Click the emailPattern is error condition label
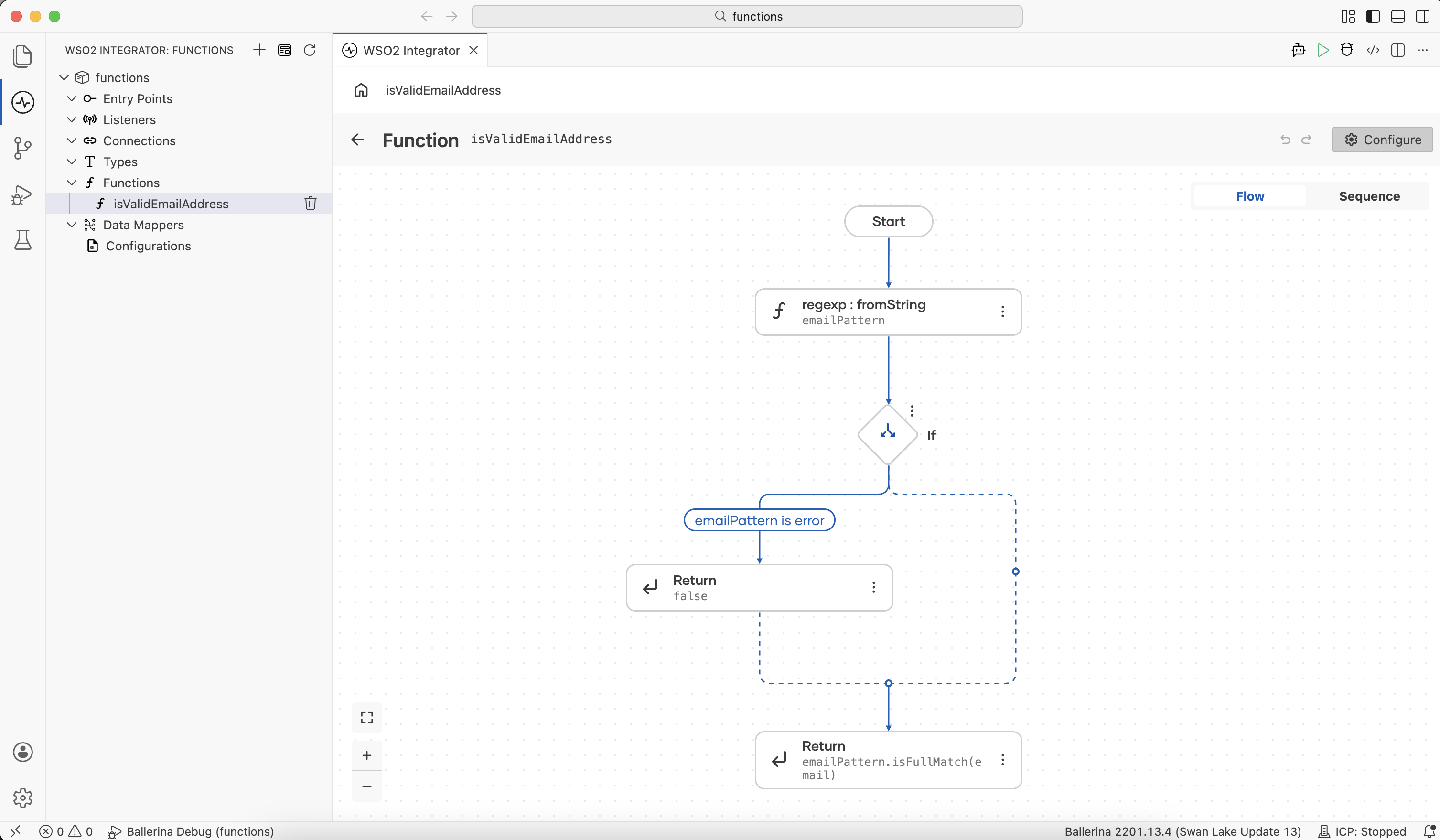The width and height of the screenshot is (1440, 840). [760, 520]
